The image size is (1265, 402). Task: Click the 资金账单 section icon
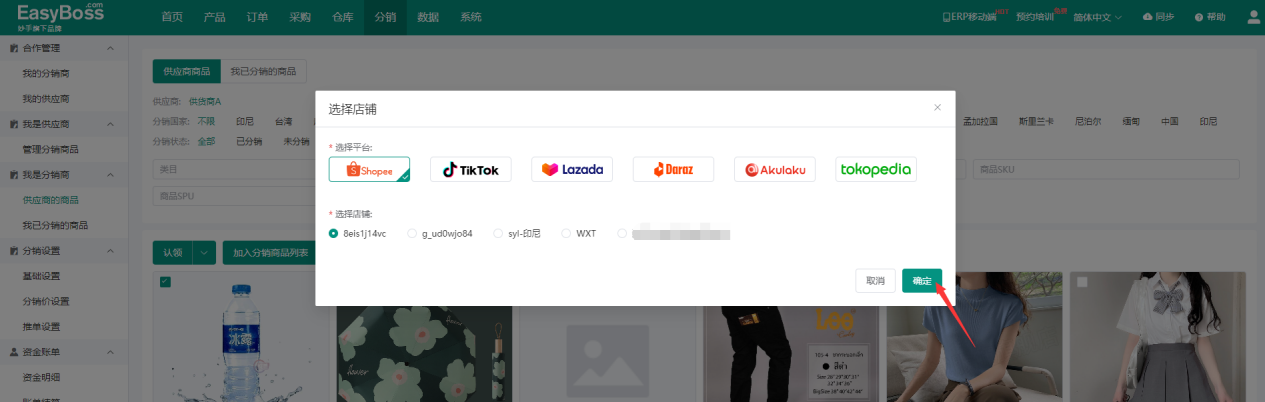click(13, 352)
